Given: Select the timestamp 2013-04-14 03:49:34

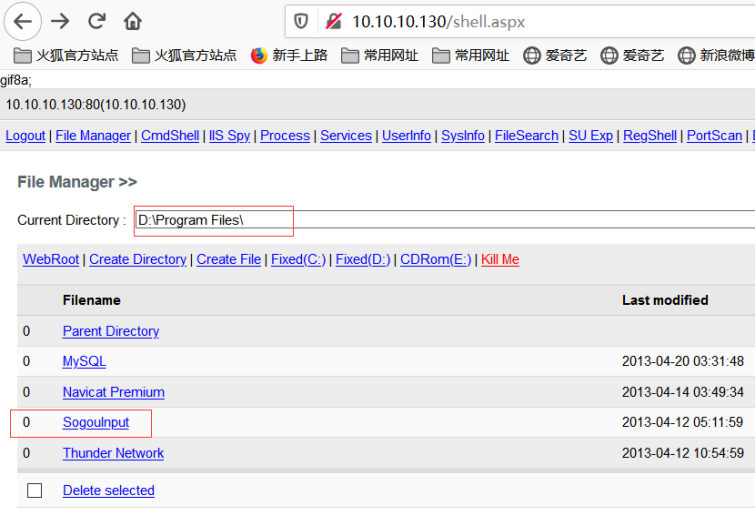Looking at the screenshot, I should click(x=683, y=392).
